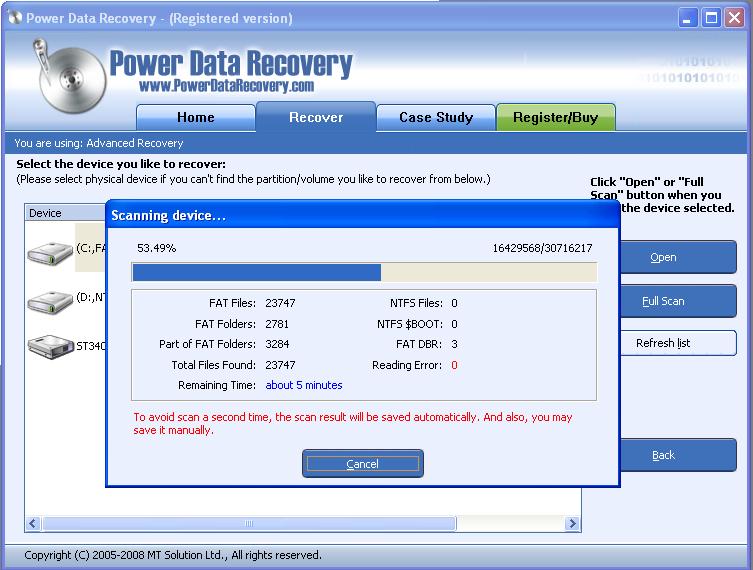Viewport: 753px width, 570px height.
Task: Click the Open button
Action: [x=678, y=257]
